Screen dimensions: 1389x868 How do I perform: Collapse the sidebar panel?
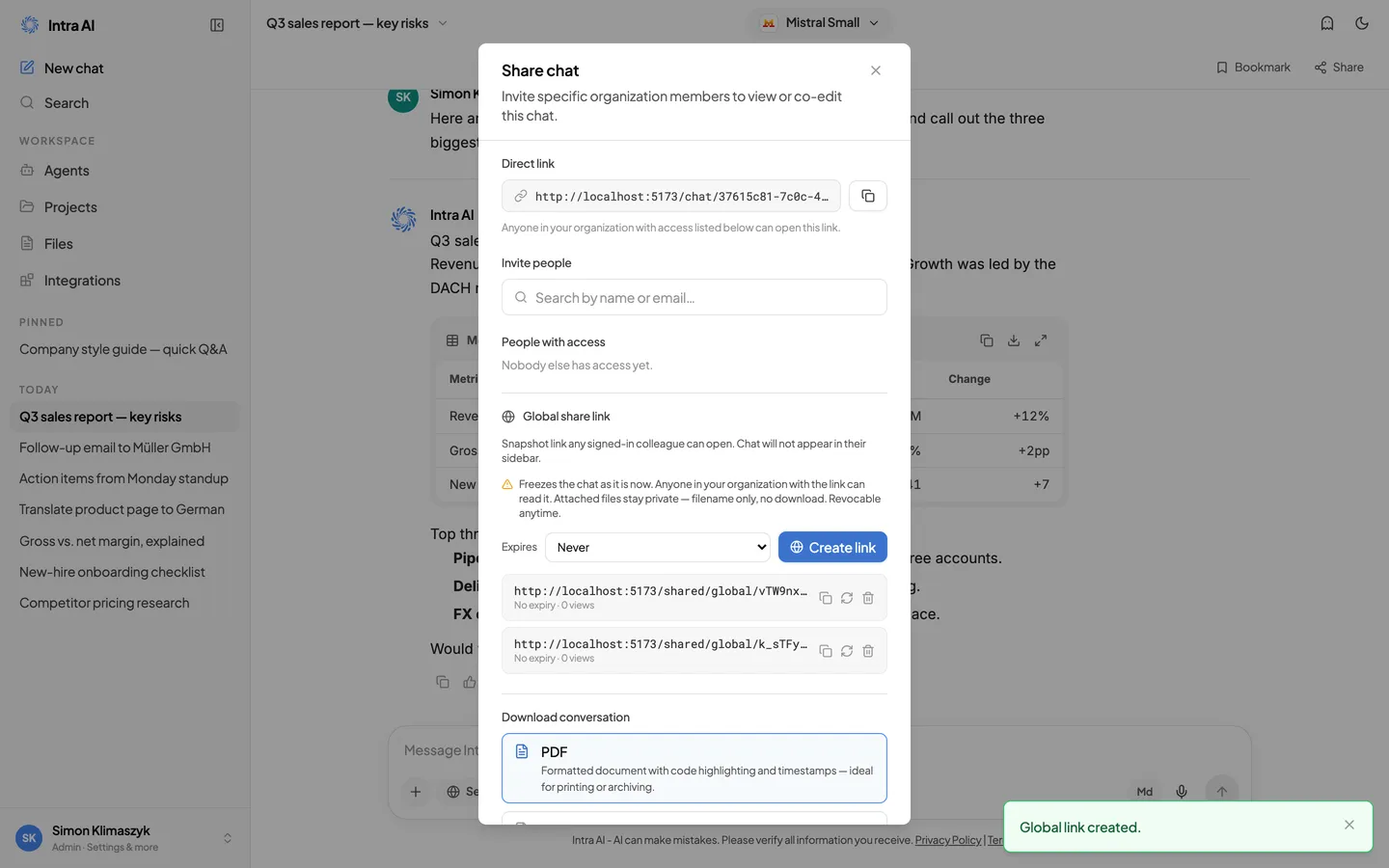(217, 25)
